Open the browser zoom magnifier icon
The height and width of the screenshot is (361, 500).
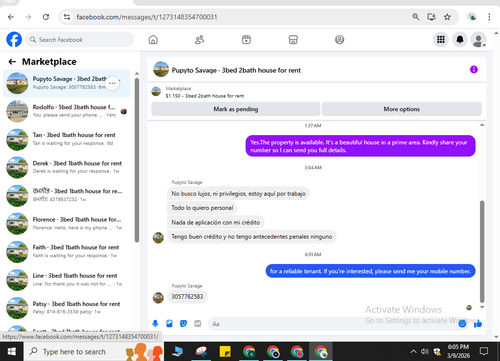tap(415, 17)
